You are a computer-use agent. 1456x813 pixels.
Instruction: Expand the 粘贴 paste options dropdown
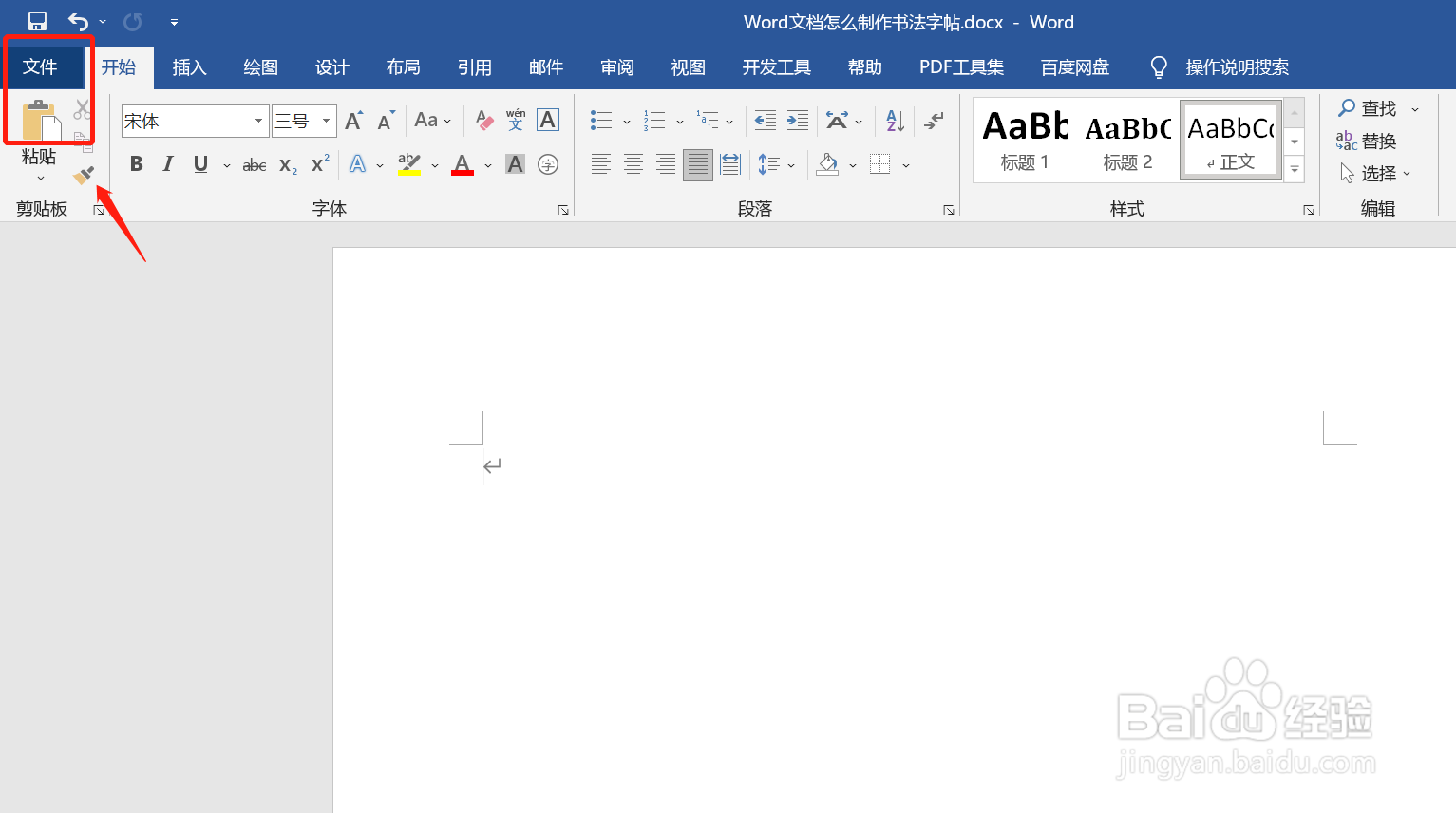[40, 179]
